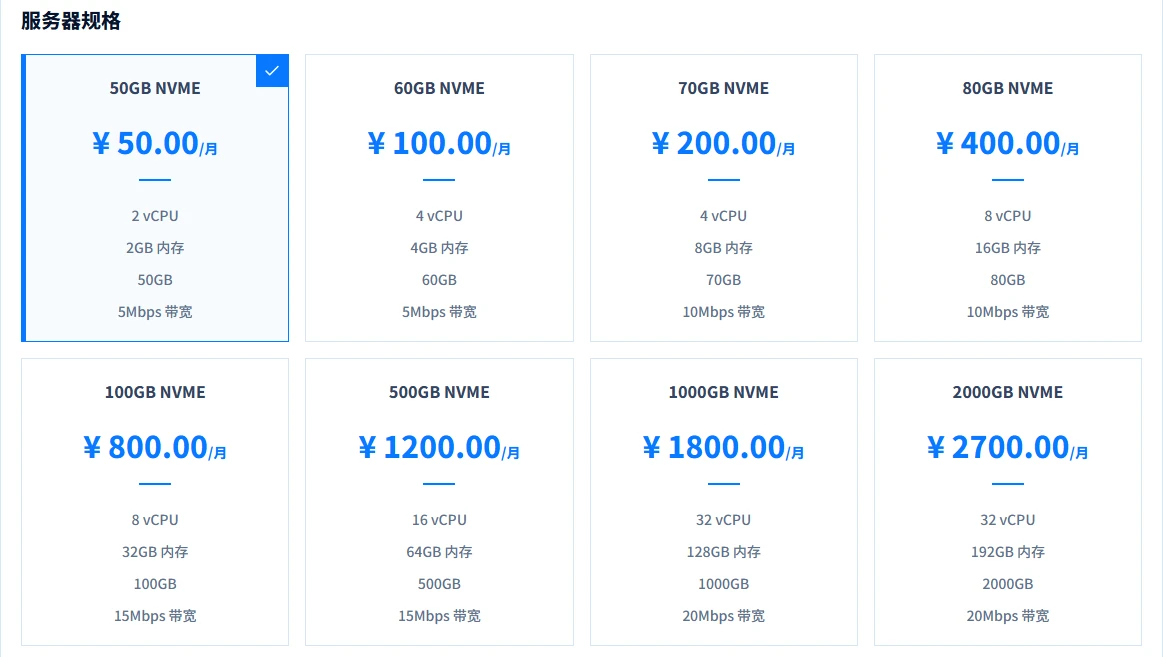Click the ¥ 200.00 monthly price

point(724,143)
